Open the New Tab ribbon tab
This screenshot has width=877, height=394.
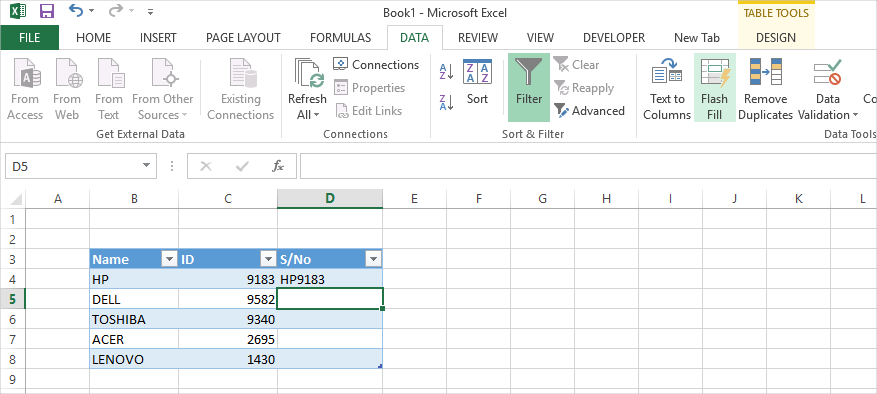697,37
